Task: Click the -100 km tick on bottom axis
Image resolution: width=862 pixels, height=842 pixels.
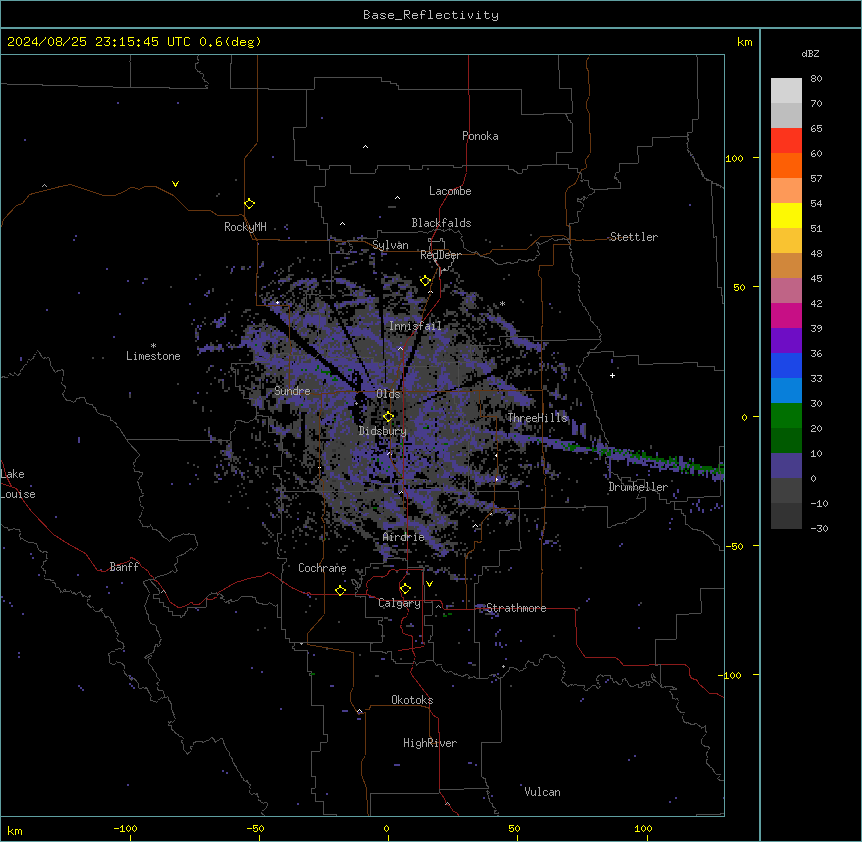Action: pyautogui.click(x=125, y=828)
